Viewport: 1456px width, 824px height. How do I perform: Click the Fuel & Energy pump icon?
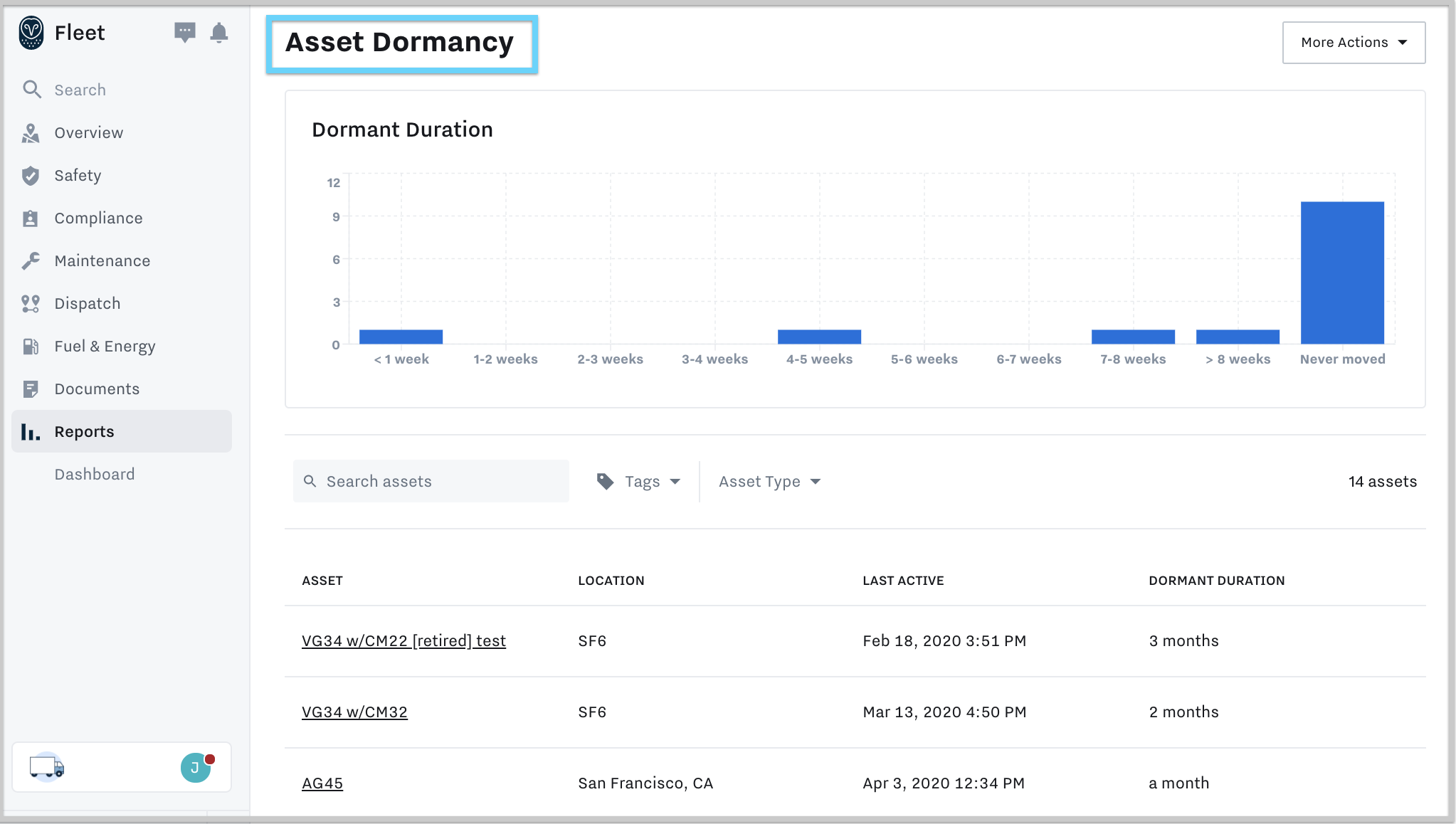(x=31, y=347)
